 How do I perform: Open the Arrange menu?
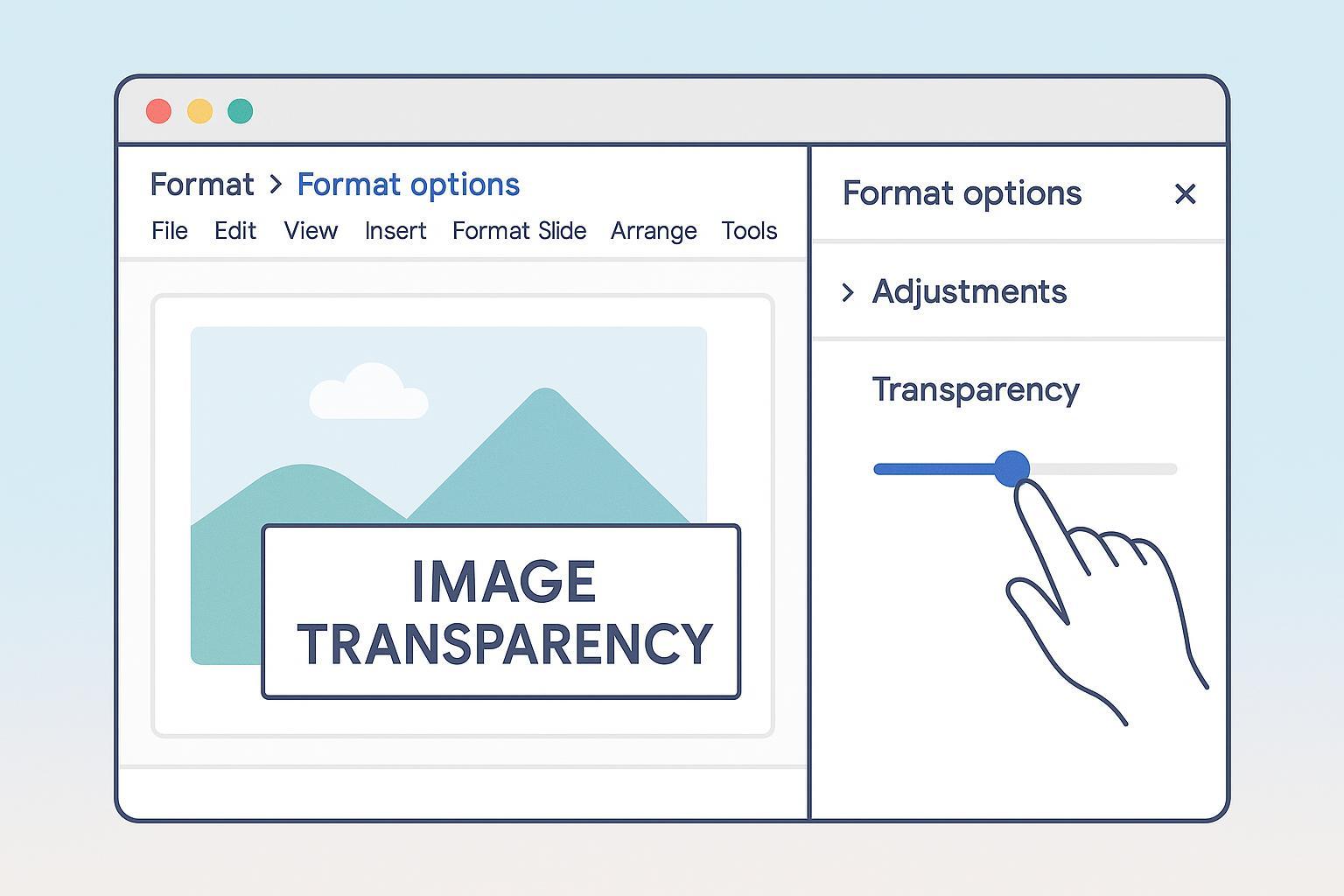click(x=654, y=231)
